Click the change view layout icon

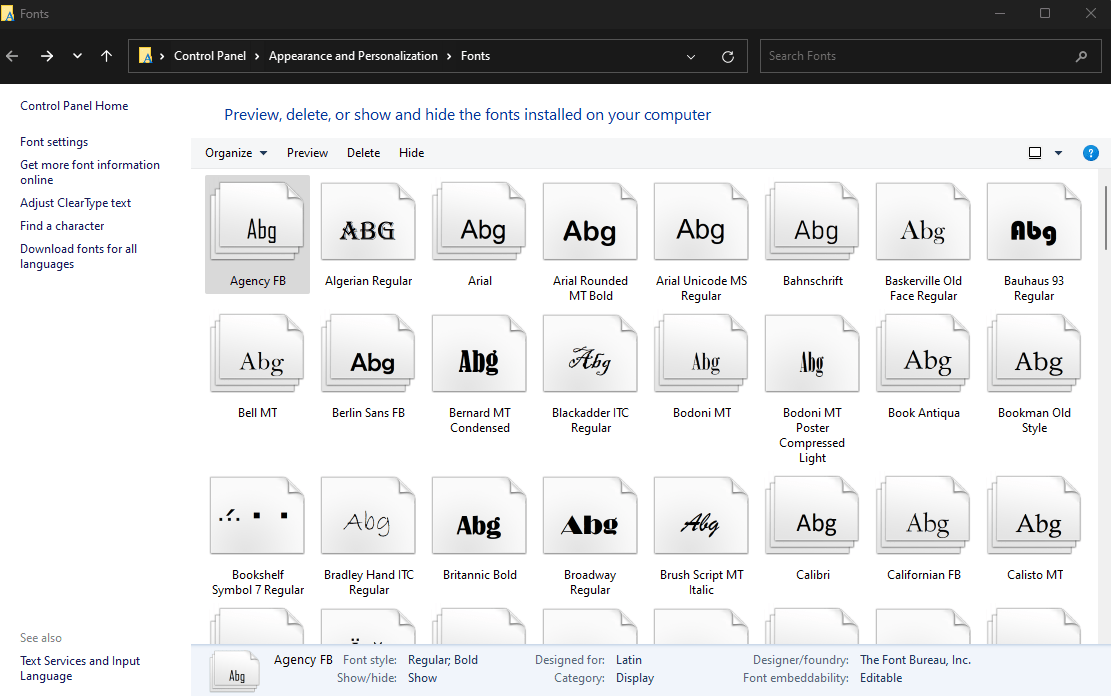click(1035, 153)
